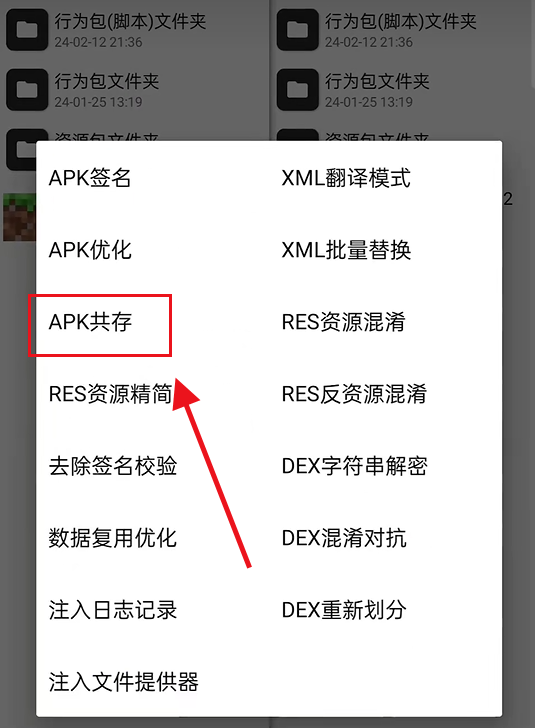
Task: Open DEX字符串解密 option
Action: coord(354,466)
